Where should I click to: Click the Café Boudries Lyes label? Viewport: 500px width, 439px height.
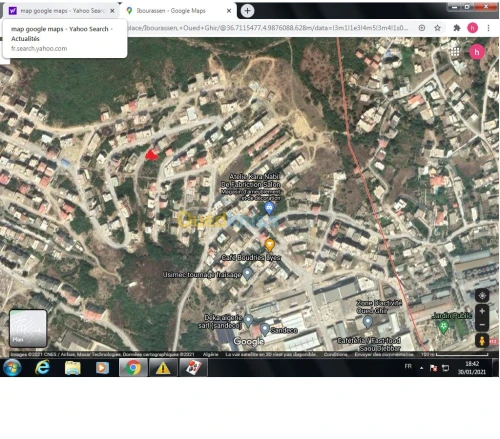(x=251, y=257)
